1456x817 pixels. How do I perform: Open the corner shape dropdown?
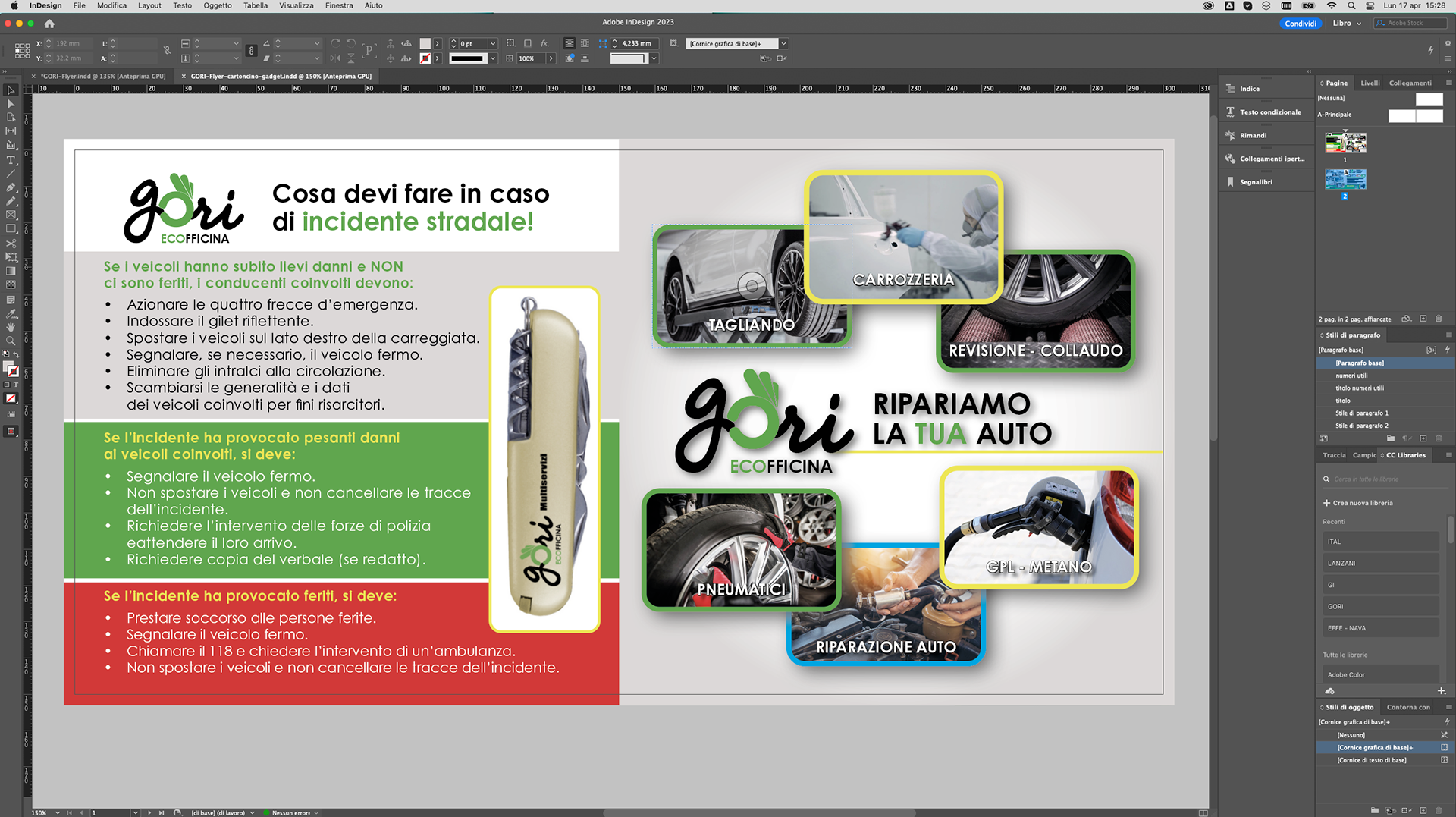point(654,58)
